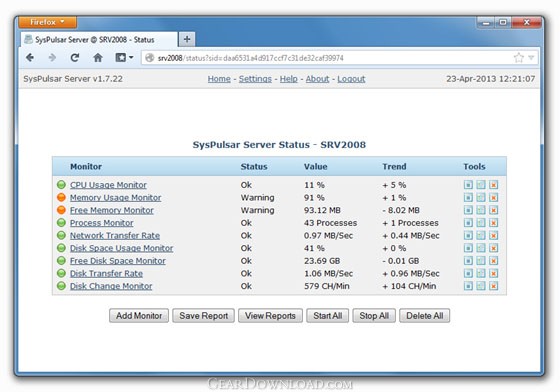Click the square stop icon for Disk Transfer Rate

coord(468,273)
